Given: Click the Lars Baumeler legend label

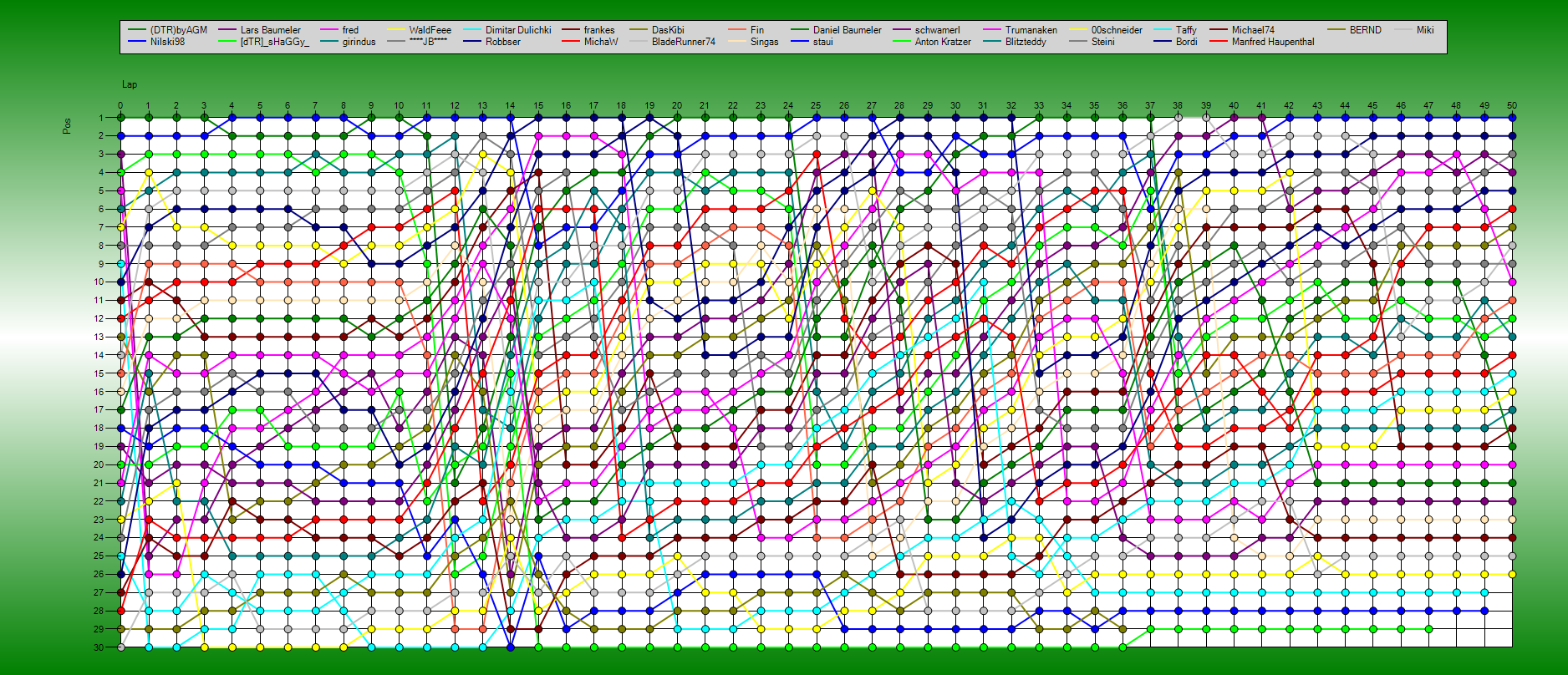Looking at the screenshot, I should coord(271,30).
